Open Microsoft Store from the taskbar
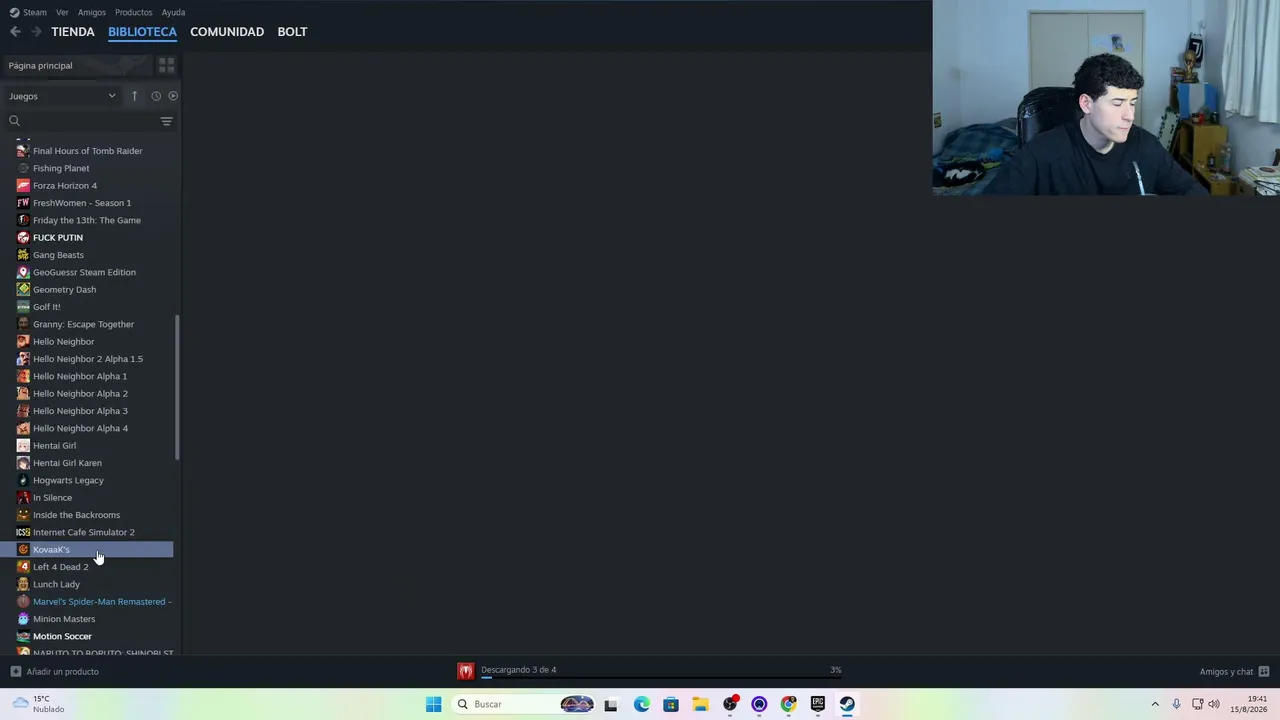The width and height of the screenshot is (1280, 720). [671, 704]
